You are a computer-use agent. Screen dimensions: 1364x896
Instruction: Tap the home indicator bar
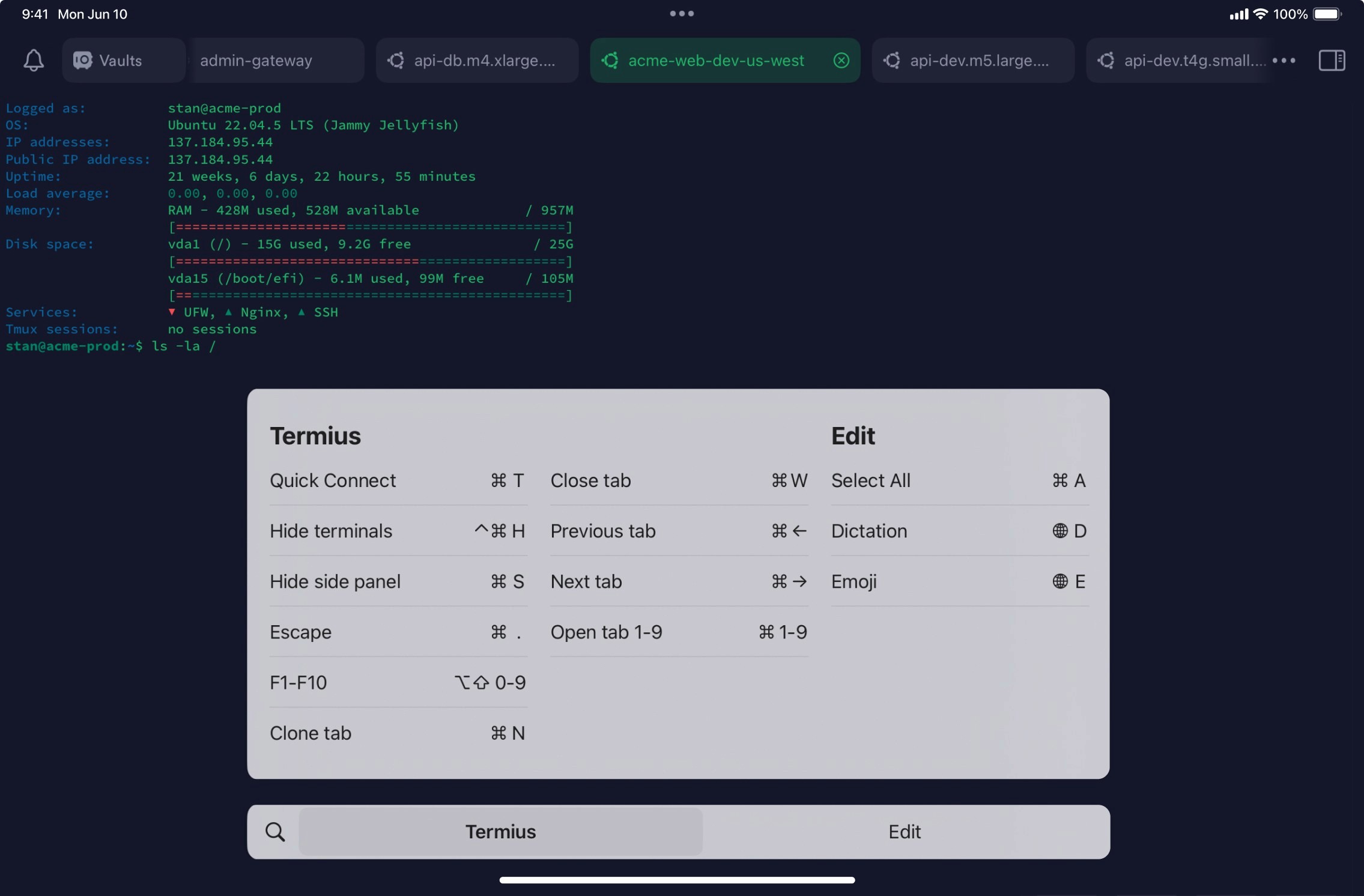677,880
